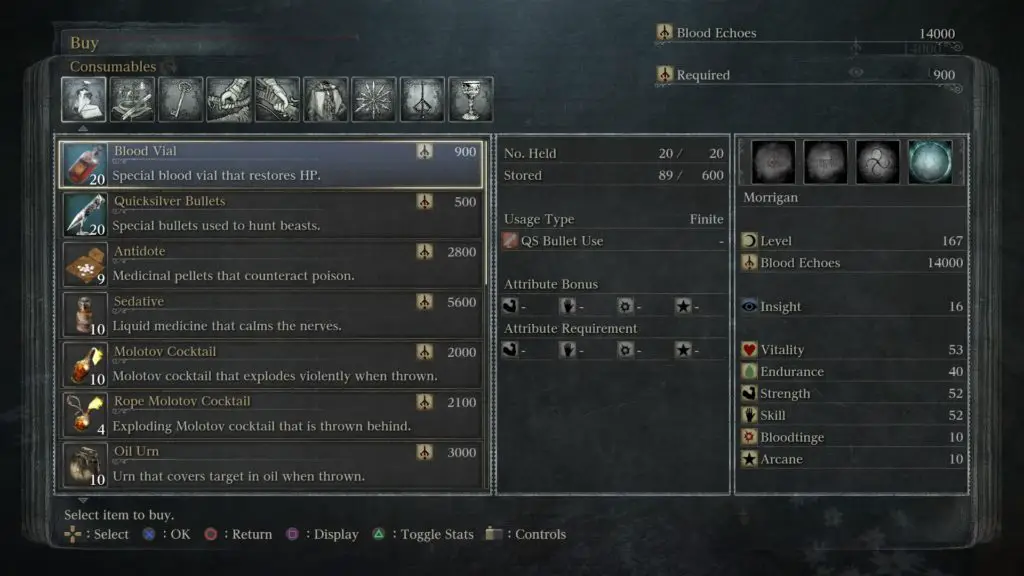Click the up arrow above item list
This screenshot has height=576, width=1024.
coord(83,129)
